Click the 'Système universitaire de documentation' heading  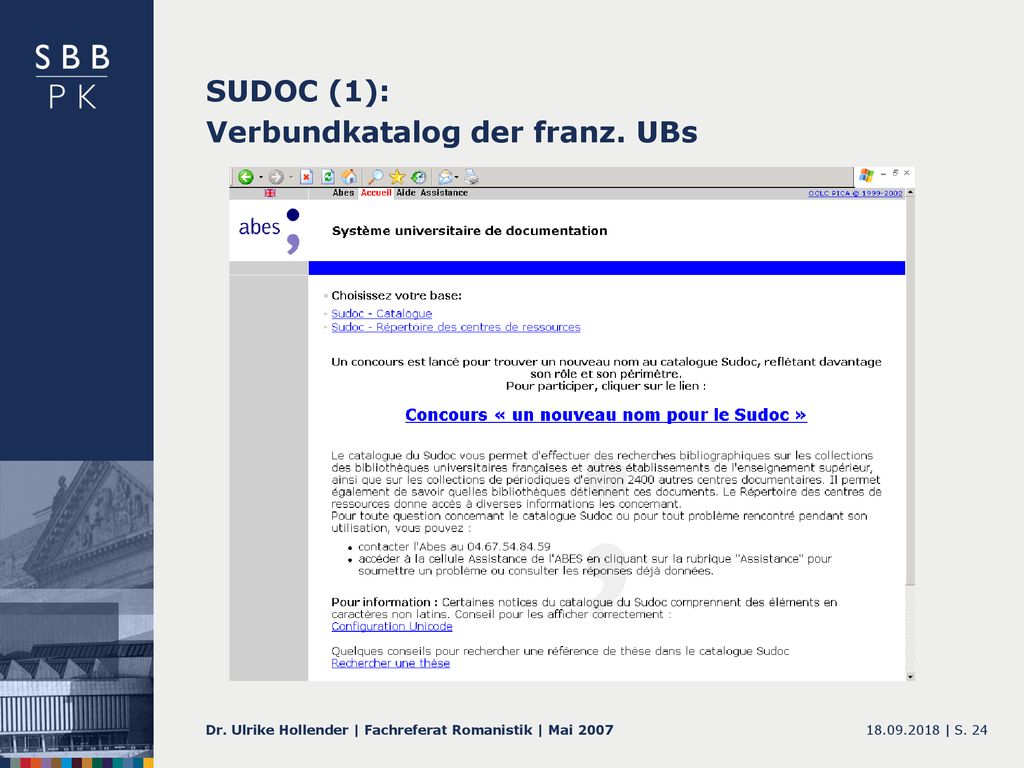[x=470, y=231]
